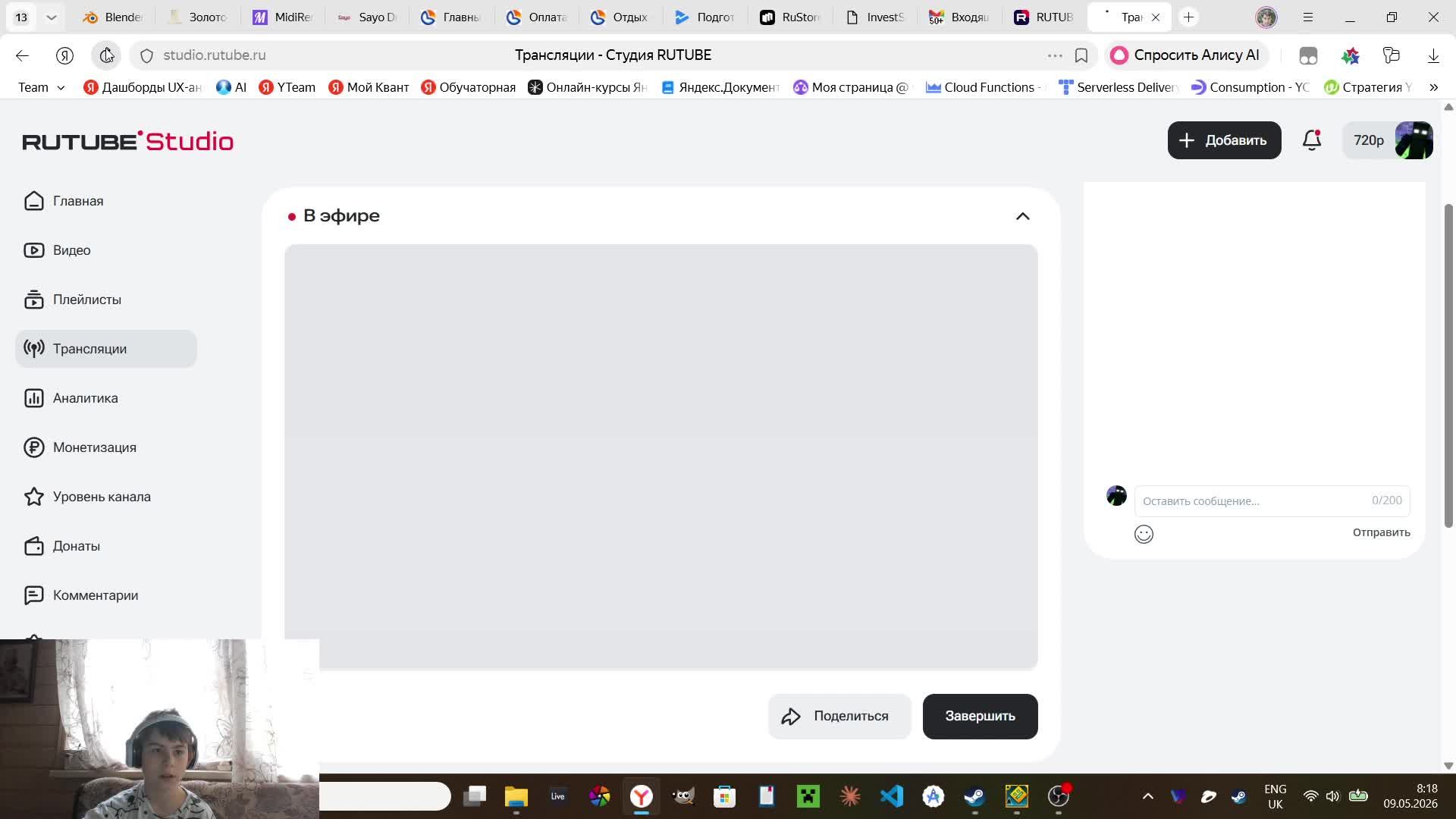Open a new browser tab

[1188, 17]
